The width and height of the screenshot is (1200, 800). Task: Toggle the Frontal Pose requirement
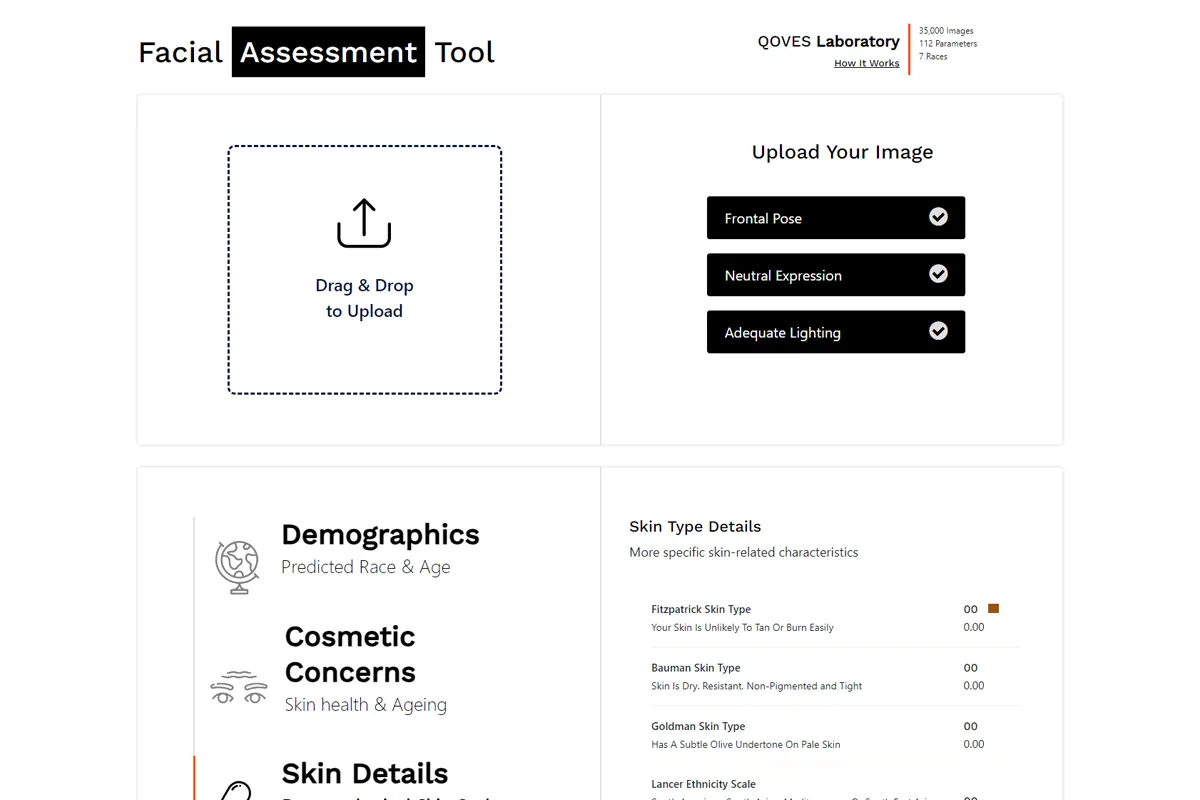pyautogui.click(x=836, y=218)
